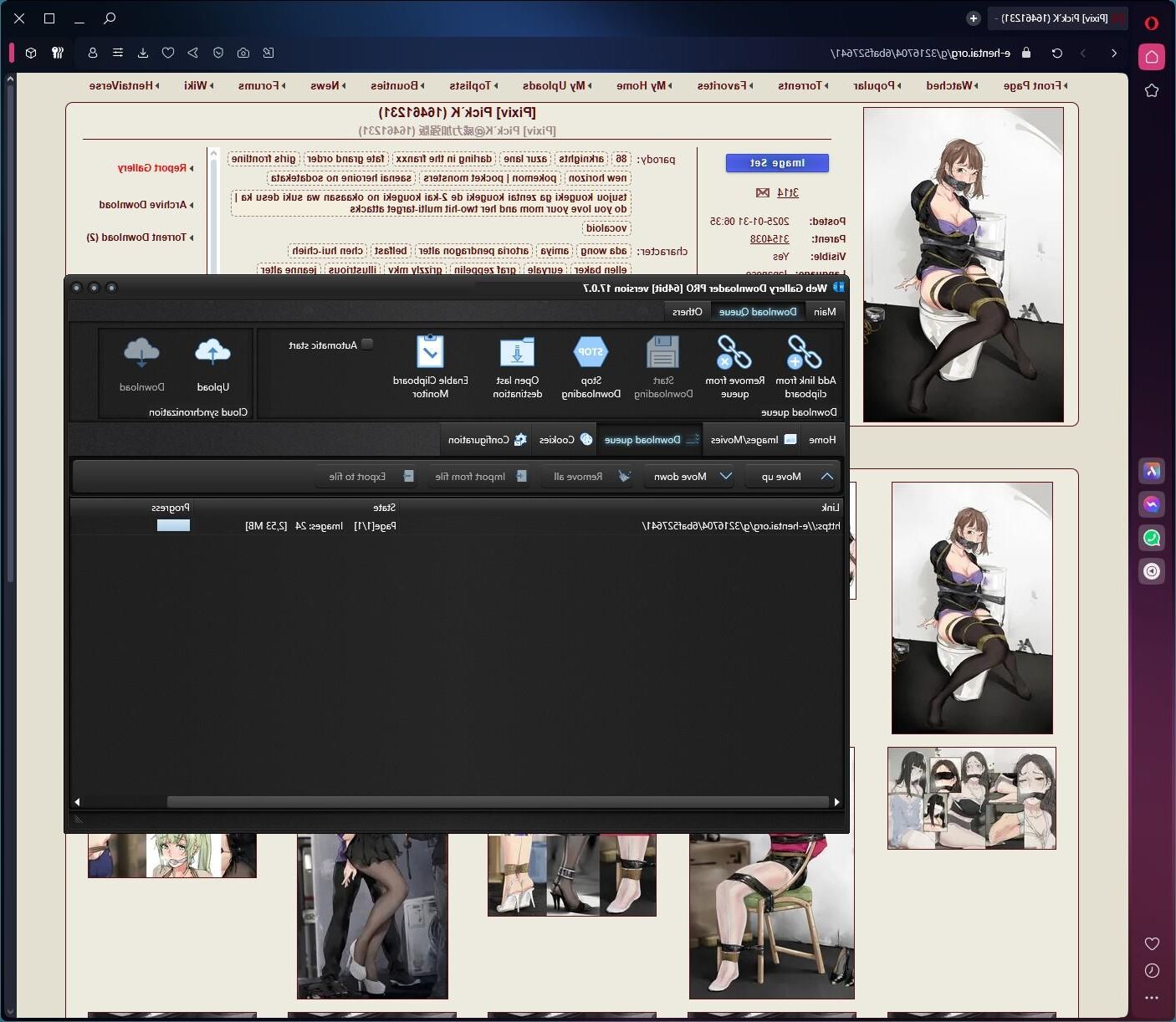Click the queue row progress bar
Screen dimensions: 1176x1022
point(173,525)
